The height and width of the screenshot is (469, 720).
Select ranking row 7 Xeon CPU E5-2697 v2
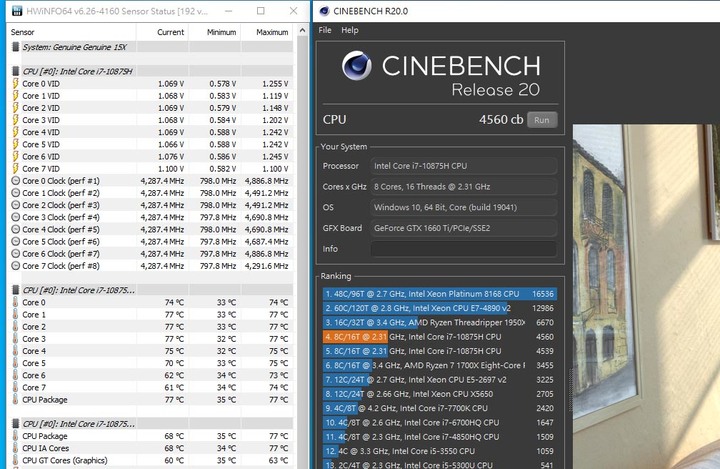point(439,380)
